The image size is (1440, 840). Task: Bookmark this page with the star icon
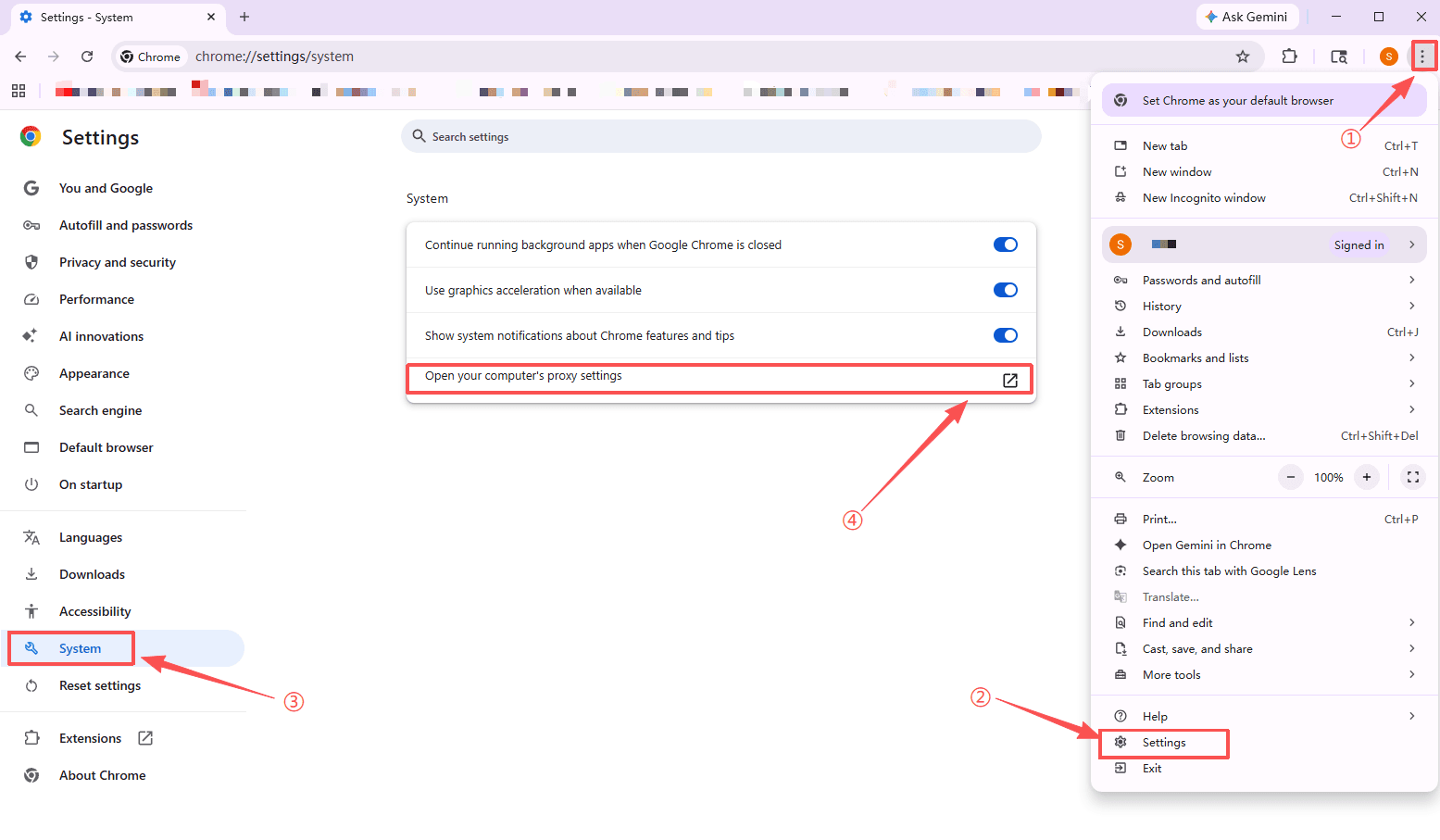pos(1243,56)
